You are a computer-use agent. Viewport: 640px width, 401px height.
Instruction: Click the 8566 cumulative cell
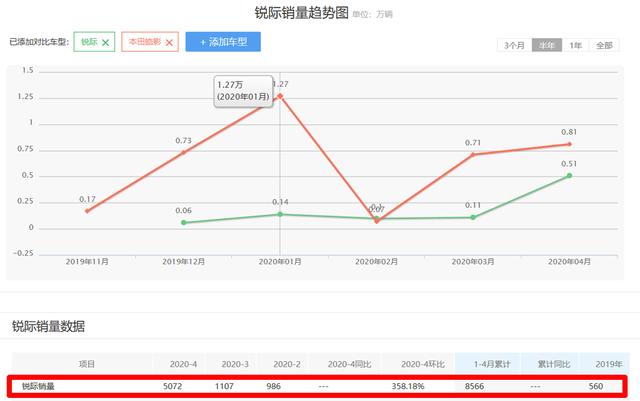point(474,386)
